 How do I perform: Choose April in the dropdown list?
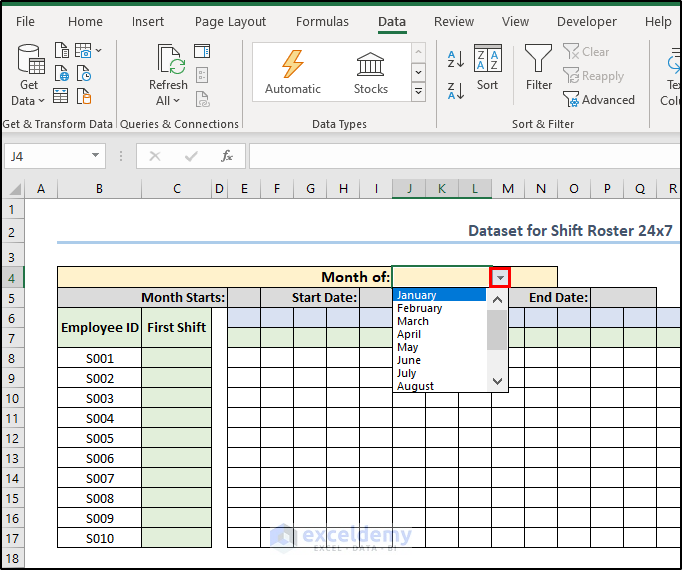pos(439,334)
